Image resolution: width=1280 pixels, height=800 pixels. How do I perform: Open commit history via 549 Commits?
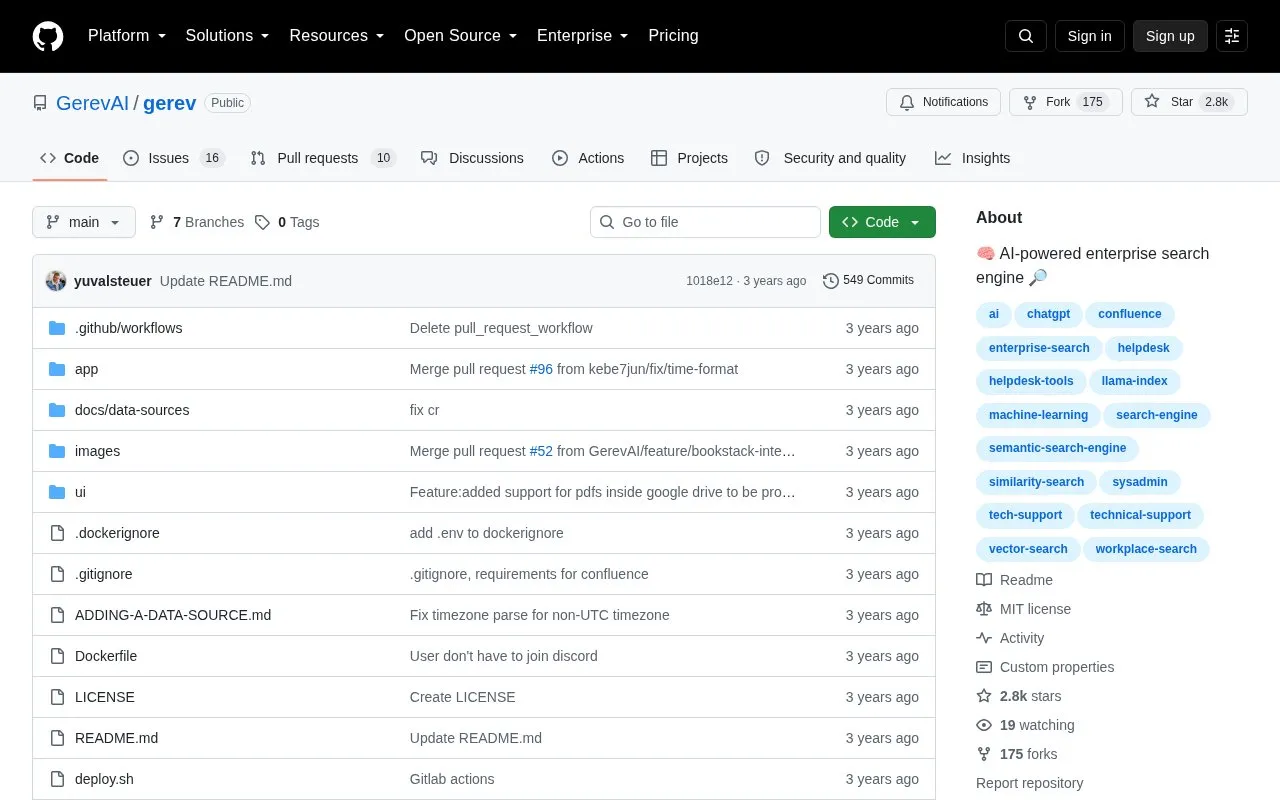868,281
